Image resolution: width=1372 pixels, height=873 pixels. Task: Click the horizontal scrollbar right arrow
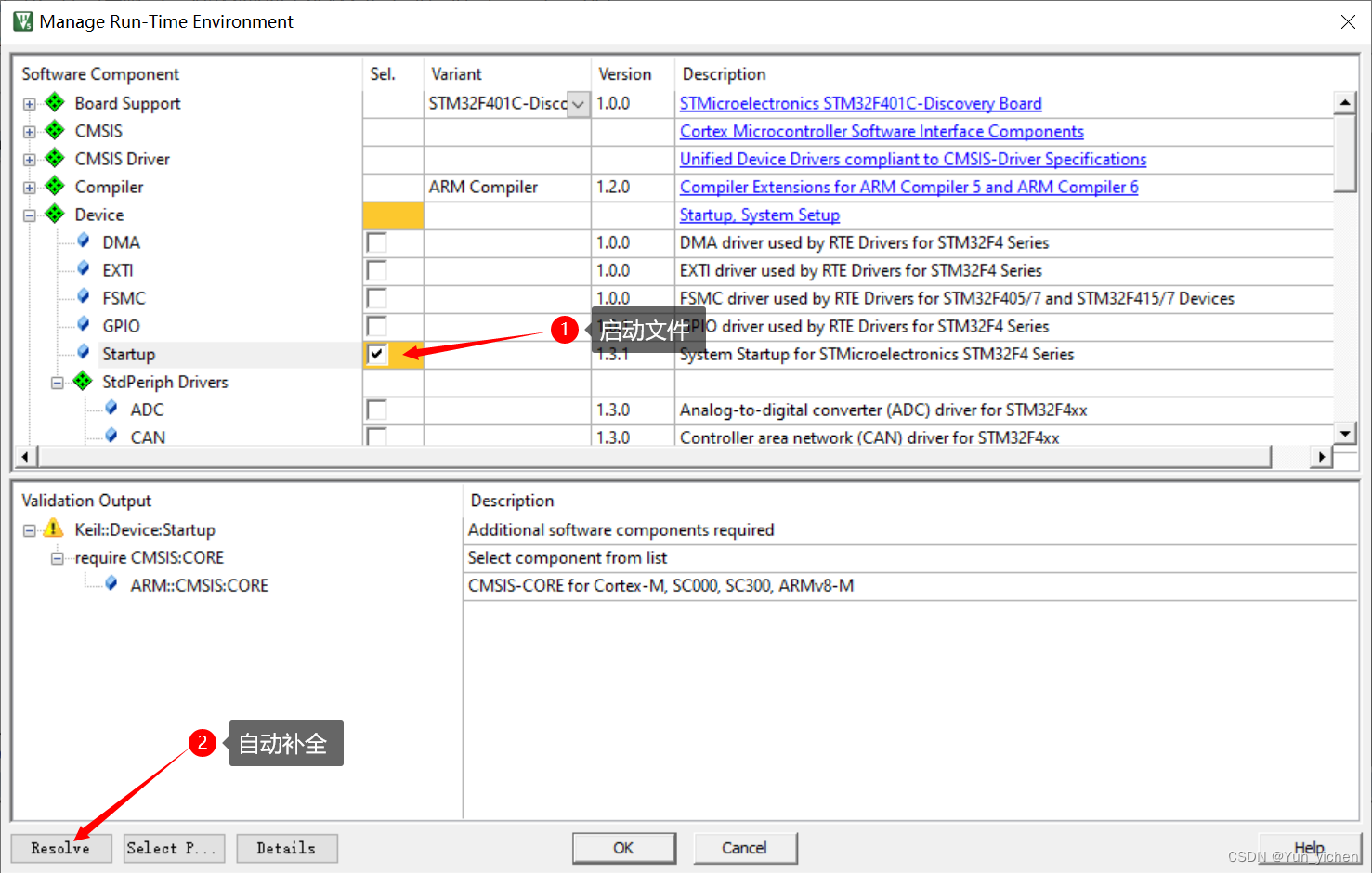[x=1321, y=456]
